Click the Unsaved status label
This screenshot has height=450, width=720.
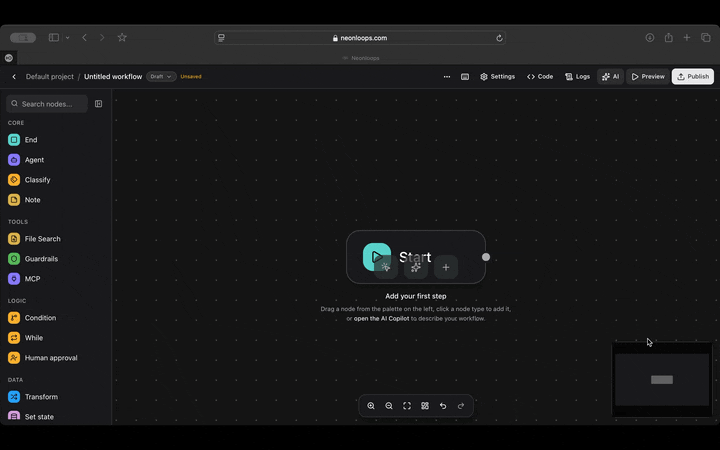[191, 77]
